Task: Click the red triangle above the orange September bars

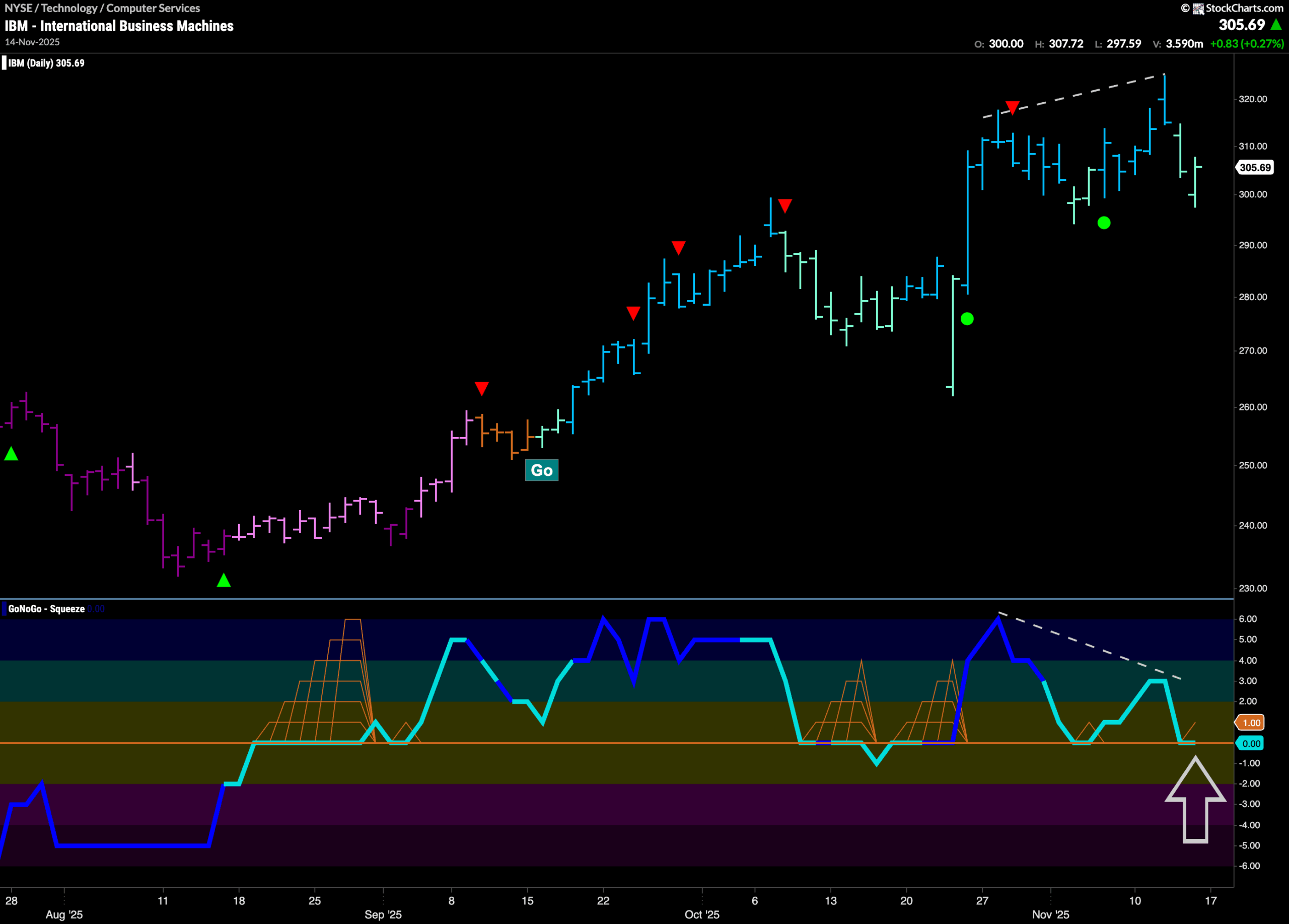Action: (481, 389)
